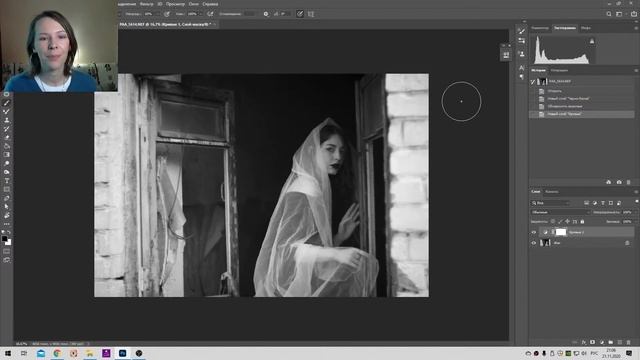
Task: Open the Просмотр menu
Action: pos(175,4)
